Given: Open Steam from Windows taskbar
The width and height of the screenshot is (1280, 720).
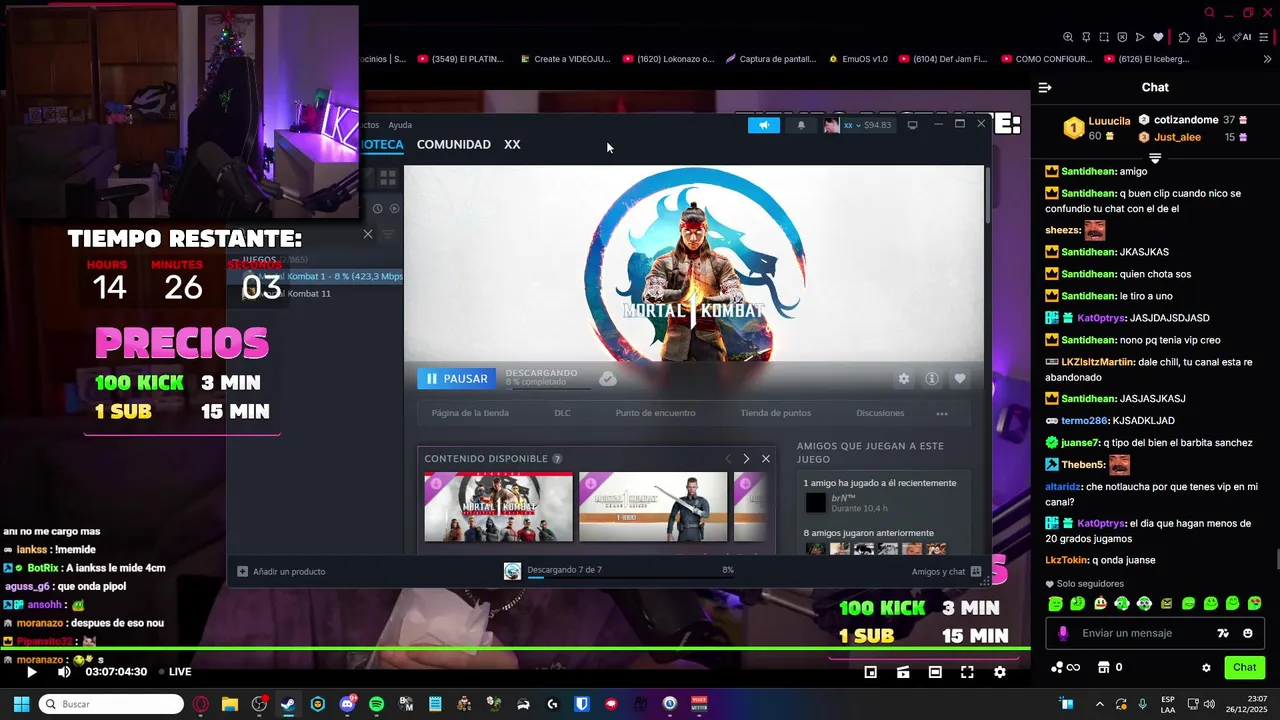Looking at the screenshot, I should pos(288,704).
